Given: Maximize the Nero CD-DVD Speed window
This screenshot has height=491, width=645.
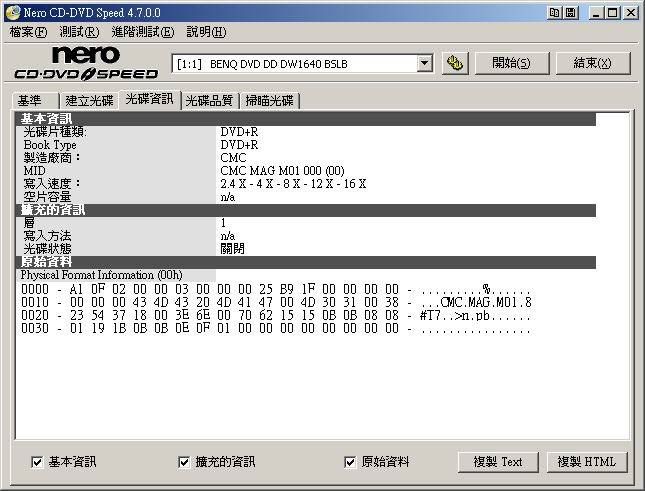Looking at the screenshot, I should [613, 13].
